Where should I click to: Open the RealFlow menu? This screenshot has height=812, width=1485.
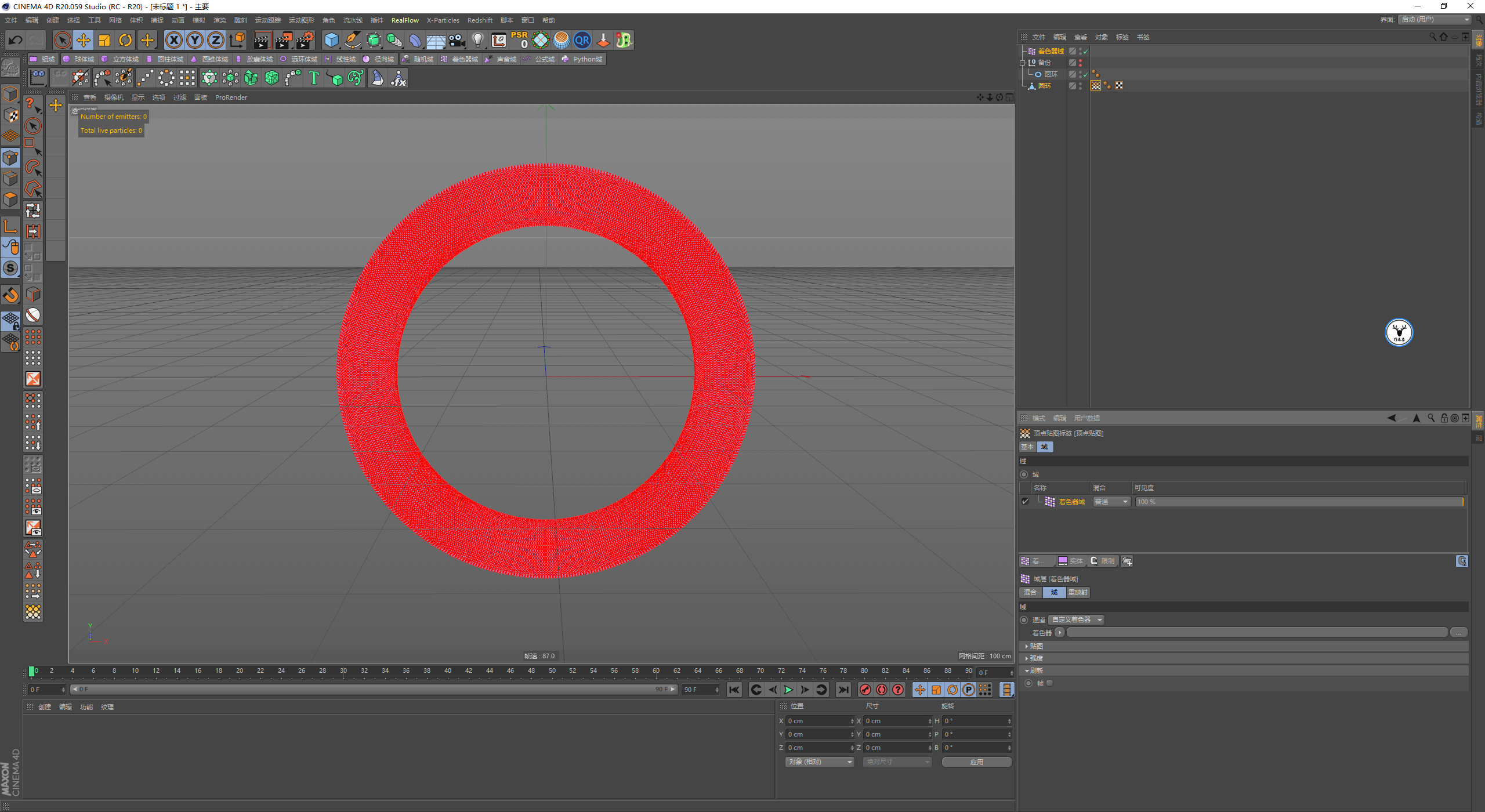point(405,20)
